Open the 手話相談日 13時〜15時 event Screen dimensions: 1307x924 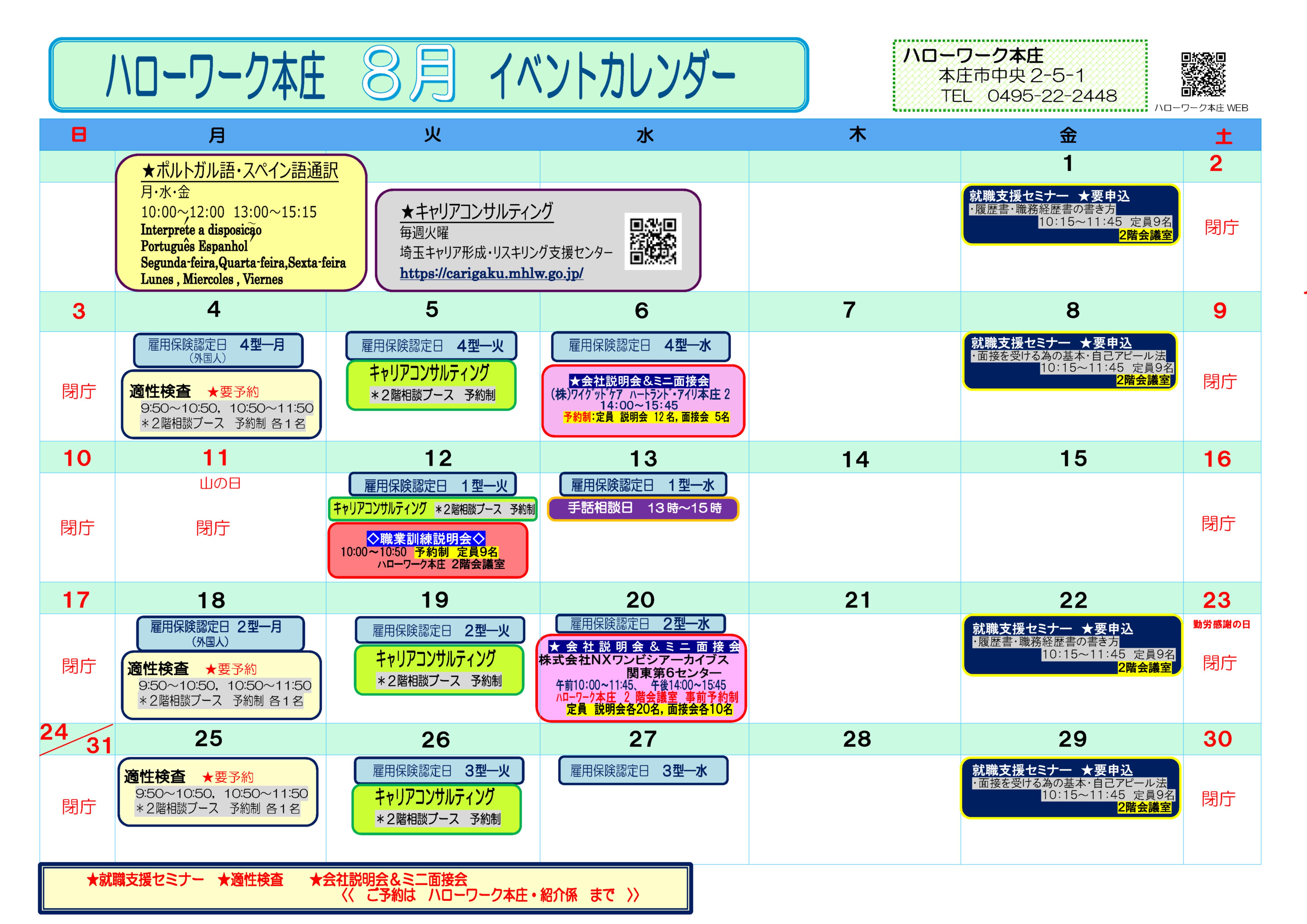tap(643, 509)
